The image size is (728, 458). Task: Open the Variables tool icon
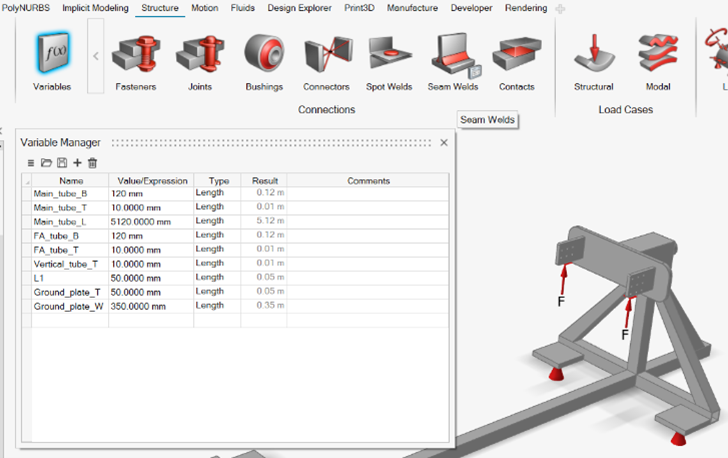tap(52, 53)
